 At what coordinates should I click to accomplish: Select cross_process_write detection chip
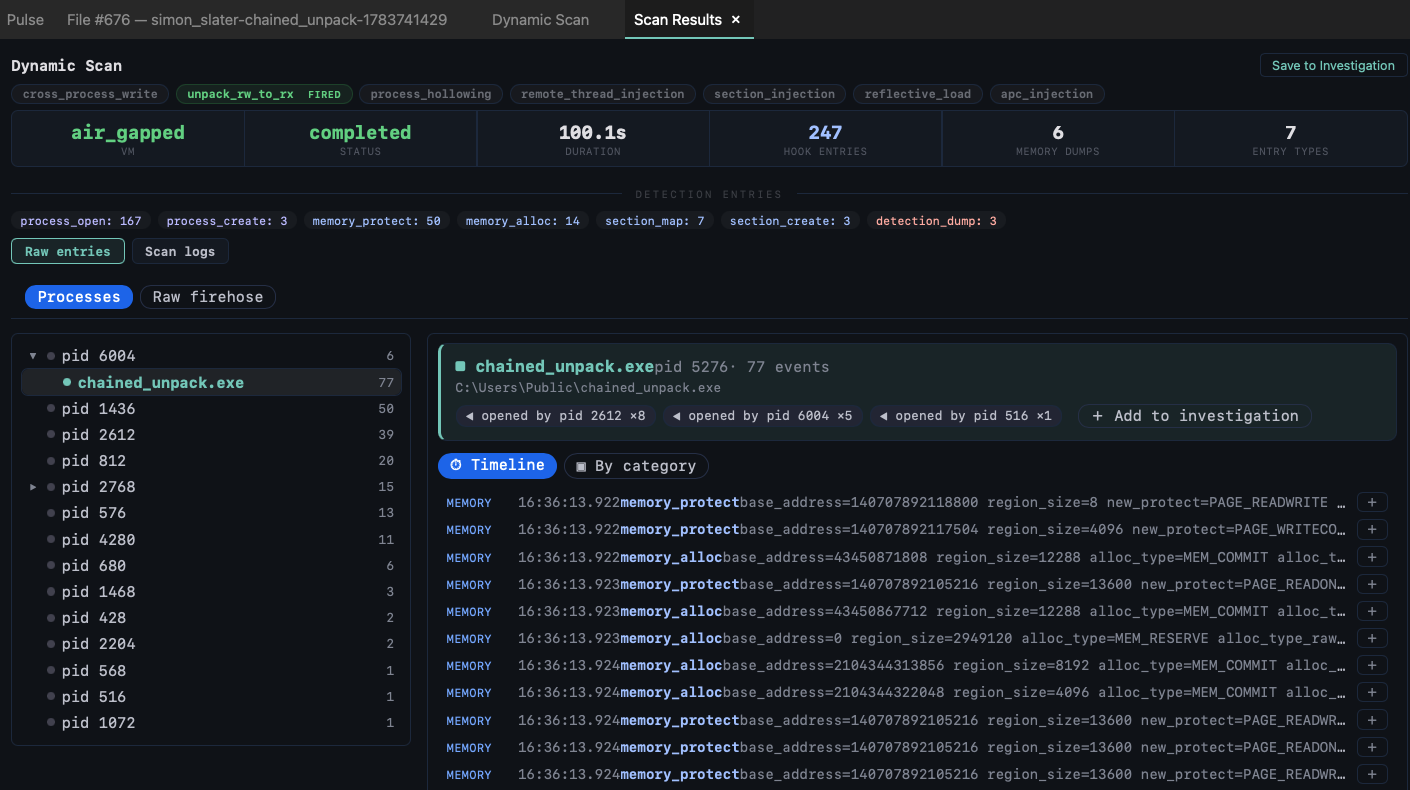pos(90,94)
